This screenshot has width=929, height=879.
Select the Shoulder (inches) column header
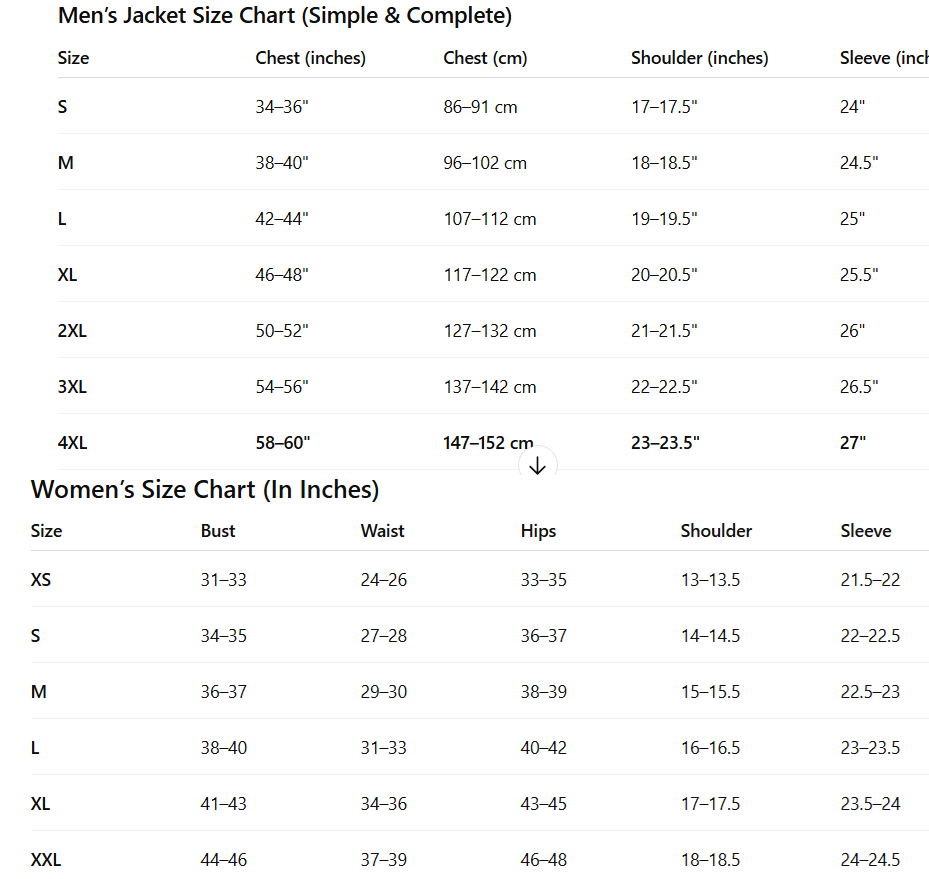699,58
